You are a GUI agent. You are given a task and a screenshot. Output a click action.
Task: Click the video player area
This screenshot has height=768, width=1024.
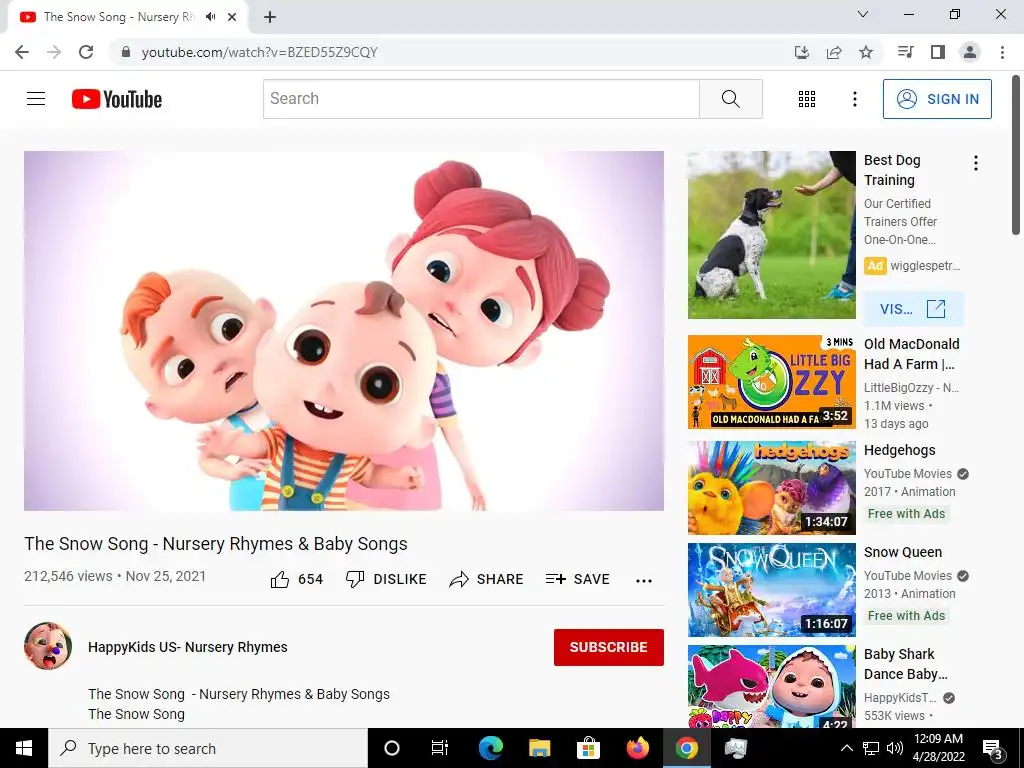coord(344,330)
